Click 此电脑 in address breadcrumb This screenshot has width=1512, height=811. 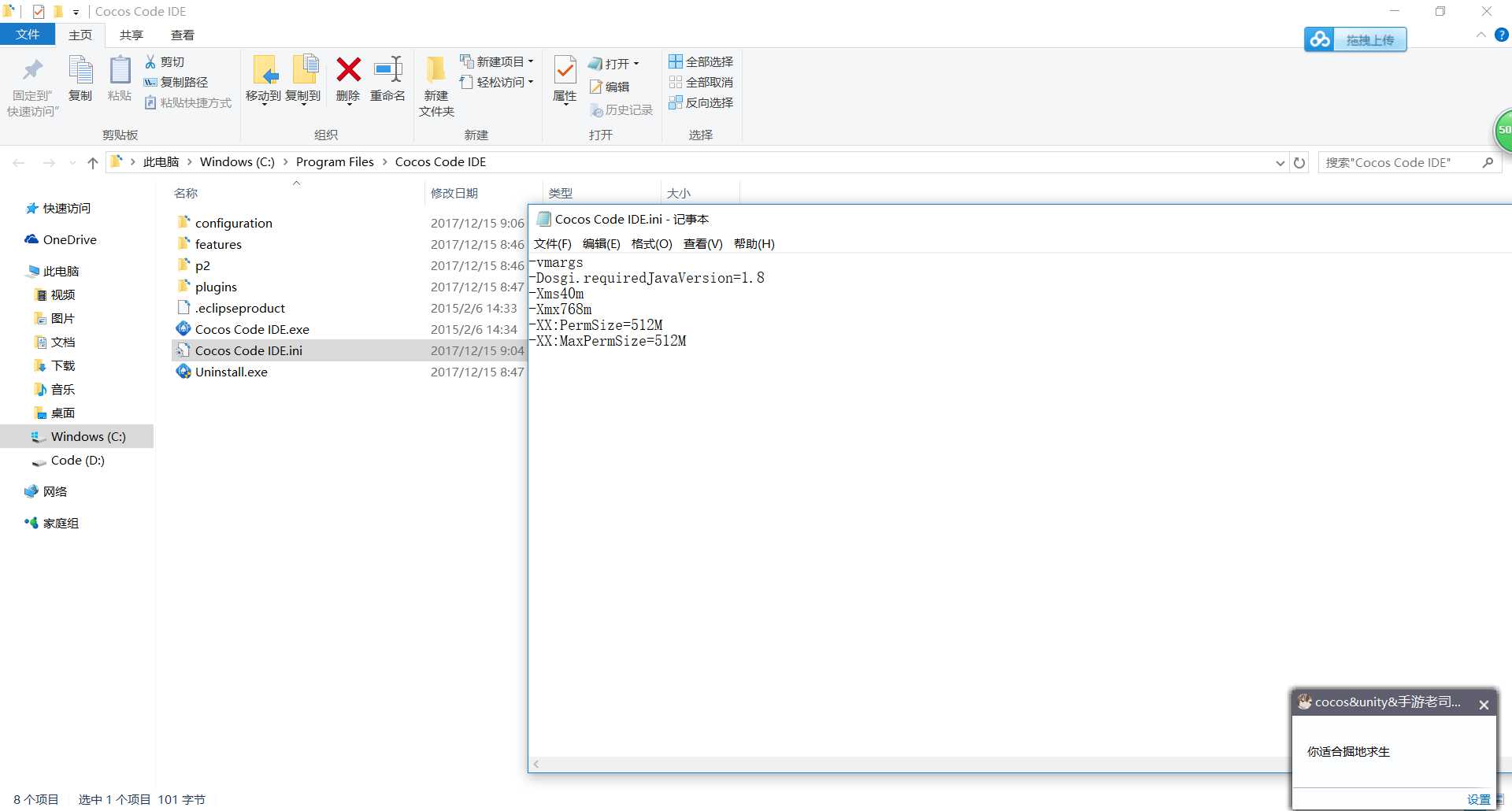tap(161, 162)
